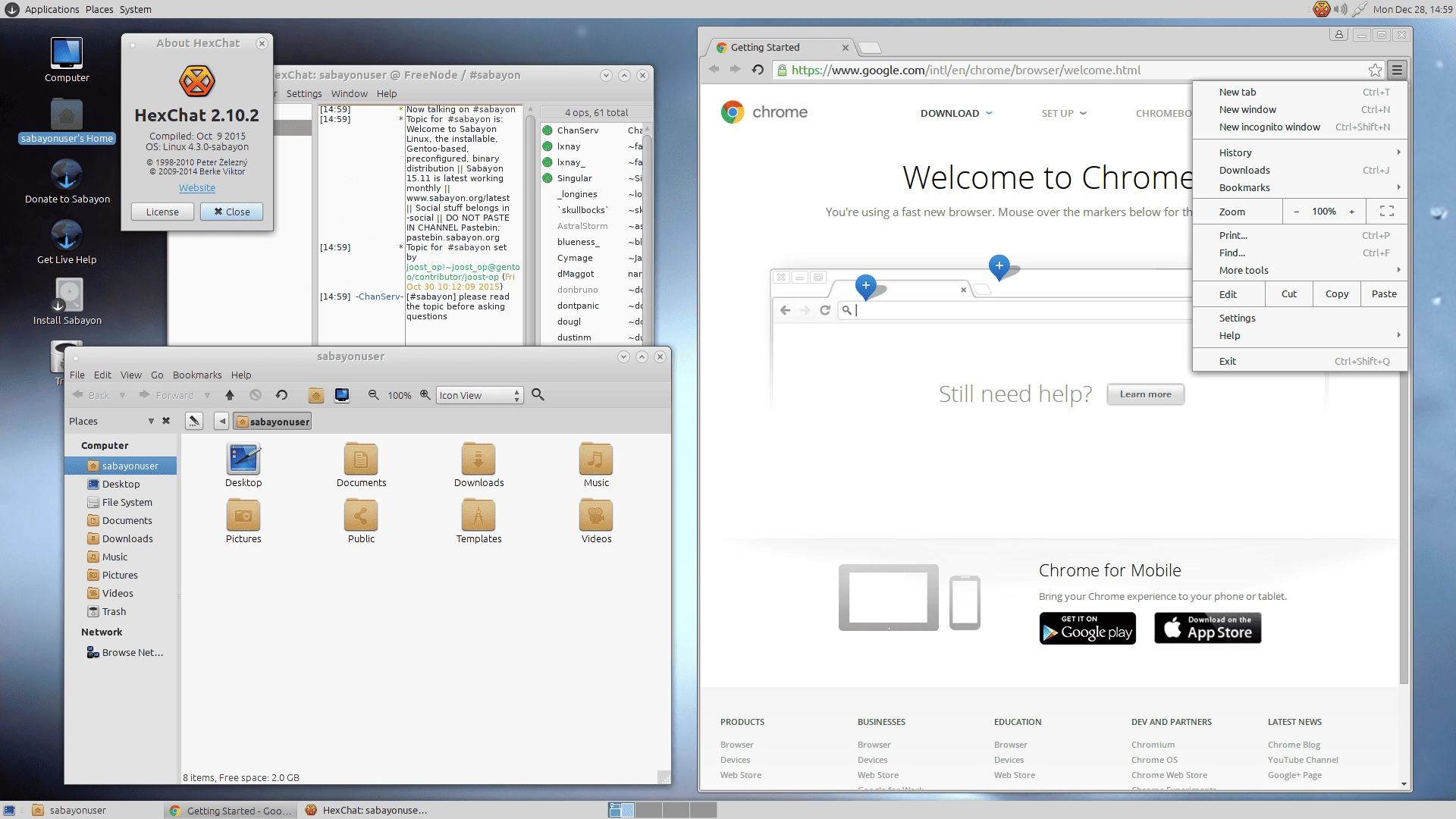Zoom out in file manager

374,395
